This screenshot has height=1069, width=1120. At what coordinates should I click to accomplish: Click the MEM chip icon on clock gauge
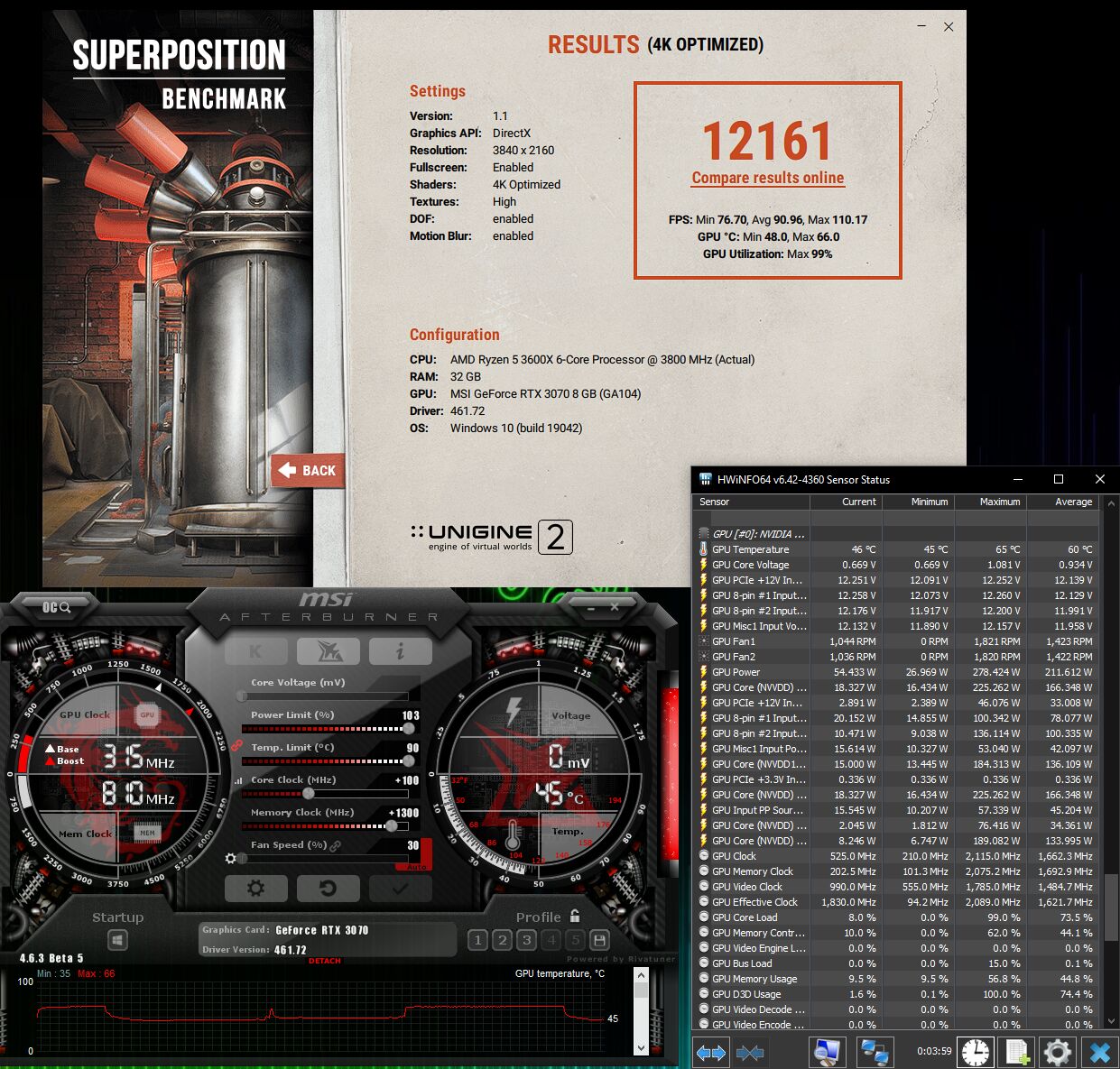point(147,833)
